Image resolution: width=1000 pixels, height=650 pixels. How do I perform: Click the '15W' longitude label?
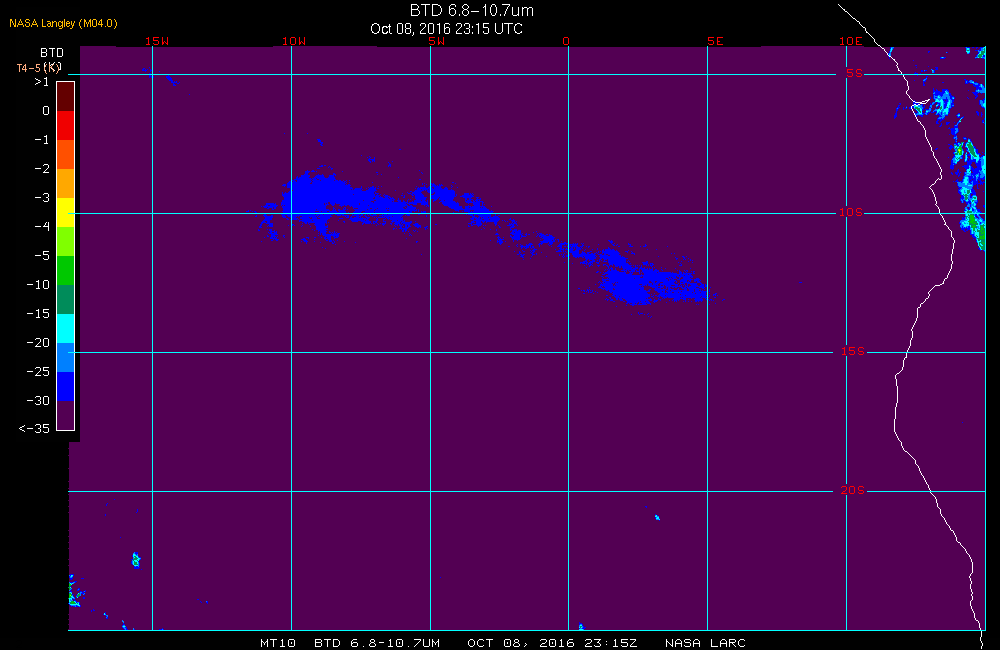pos(157,41)
